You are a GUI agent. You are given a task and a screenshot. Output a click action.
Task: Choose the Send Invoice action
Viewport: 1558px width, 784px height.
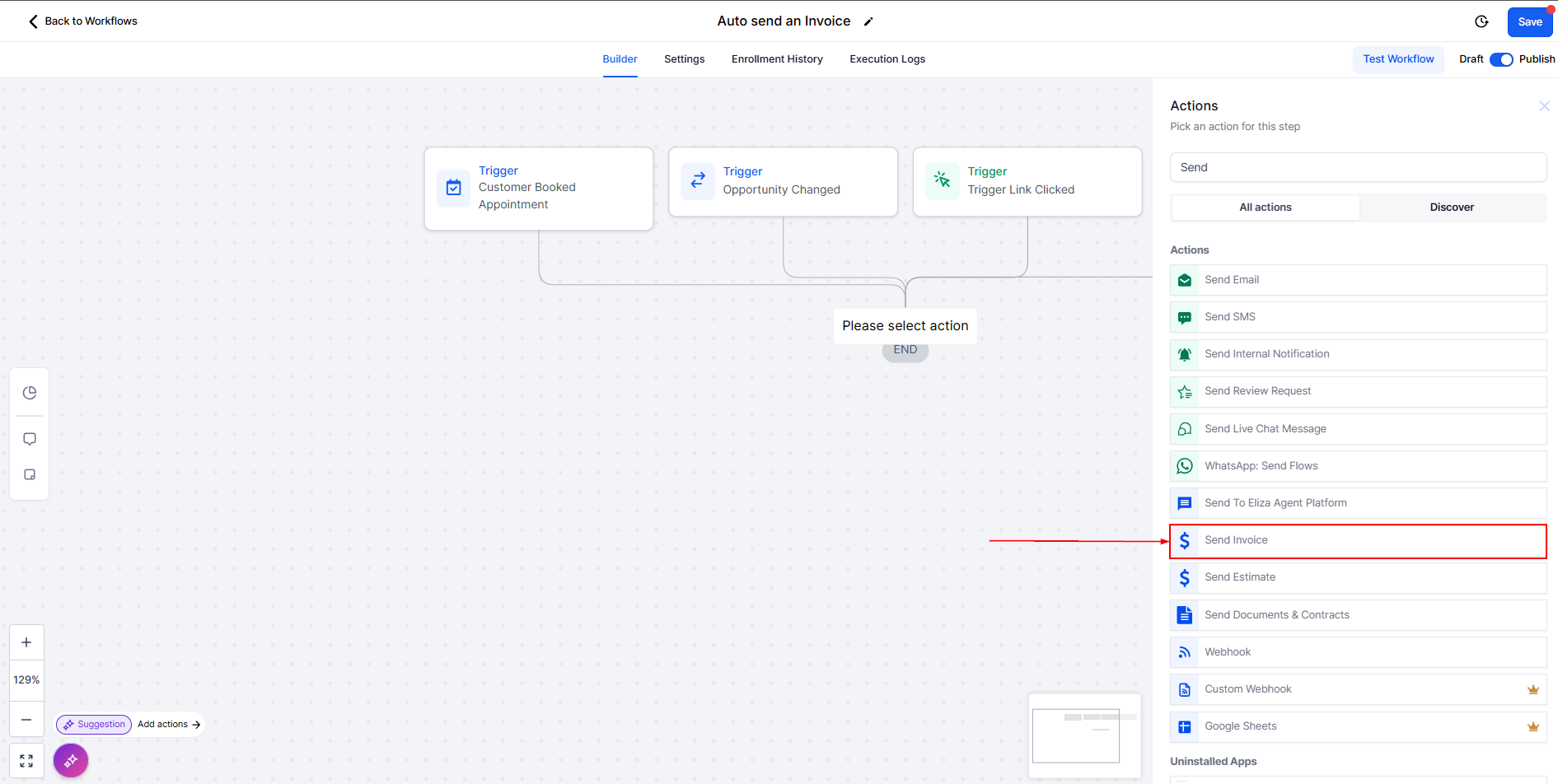click(x=1358, y=541)
